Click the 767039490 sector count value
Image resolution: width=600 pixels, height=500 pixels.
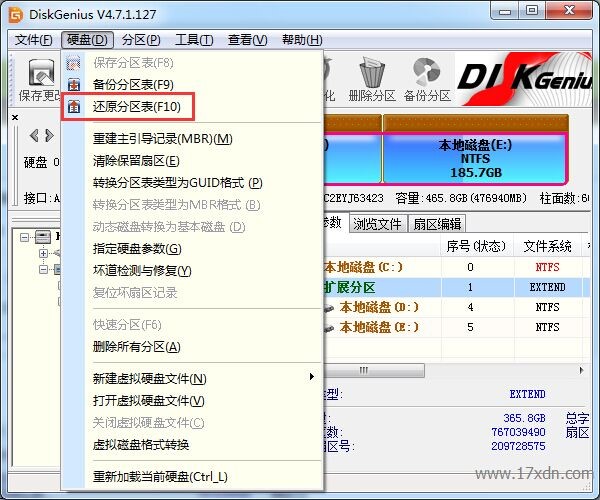[518, 432]
